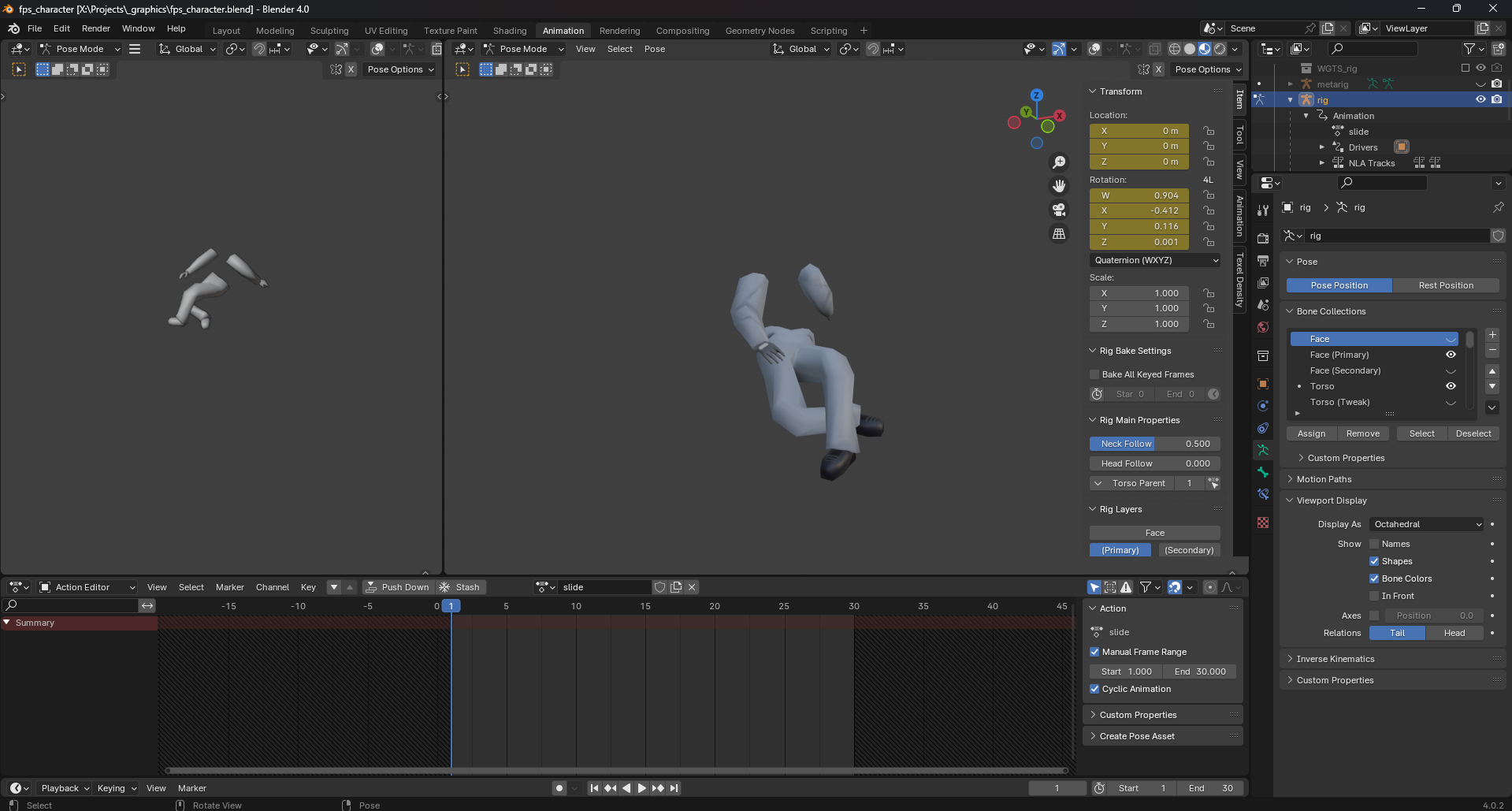Click the pan hand icon in viewport
This screenshot has height=811, width=1512.
coord(1059,186)
